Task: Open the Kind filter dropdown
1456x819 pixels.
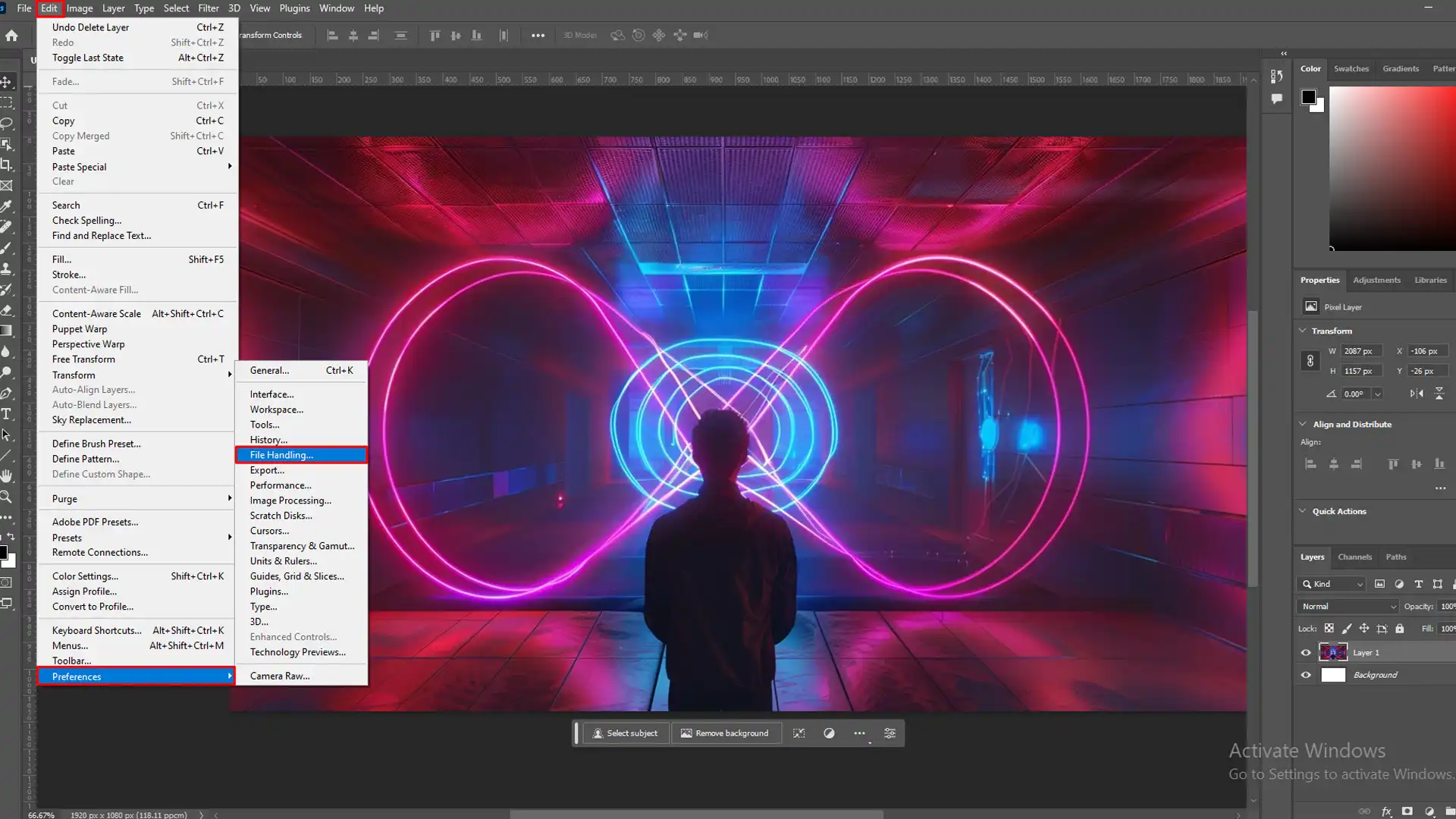Action: pyautogui.click(x=1332, y=584)
